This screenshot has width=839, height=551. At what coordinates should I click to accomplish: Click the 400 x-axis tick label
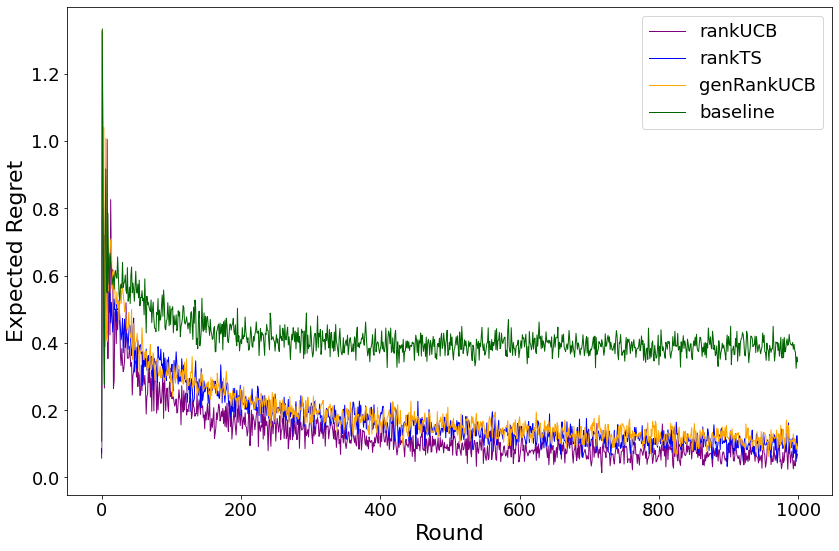tap(380, 510)
